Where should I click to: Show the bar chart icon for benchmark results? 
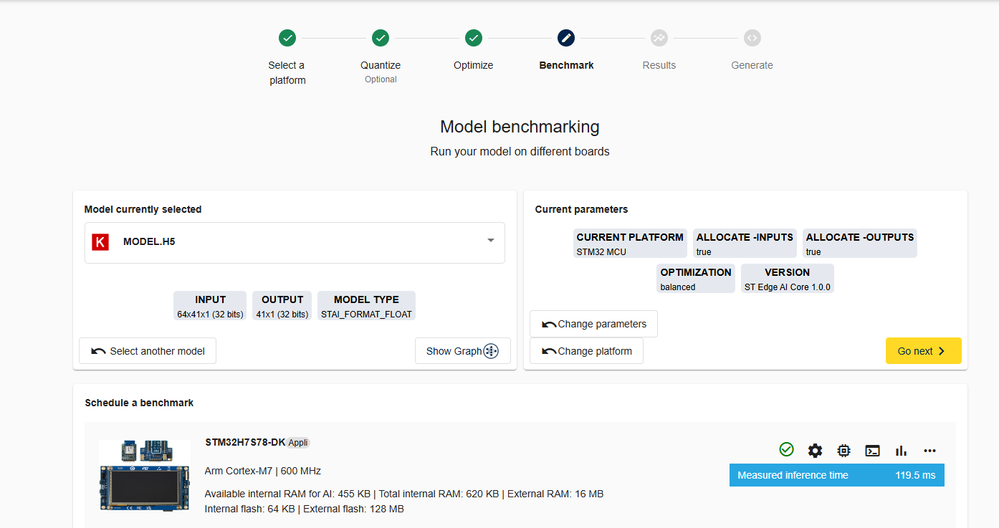coord(901,450)
